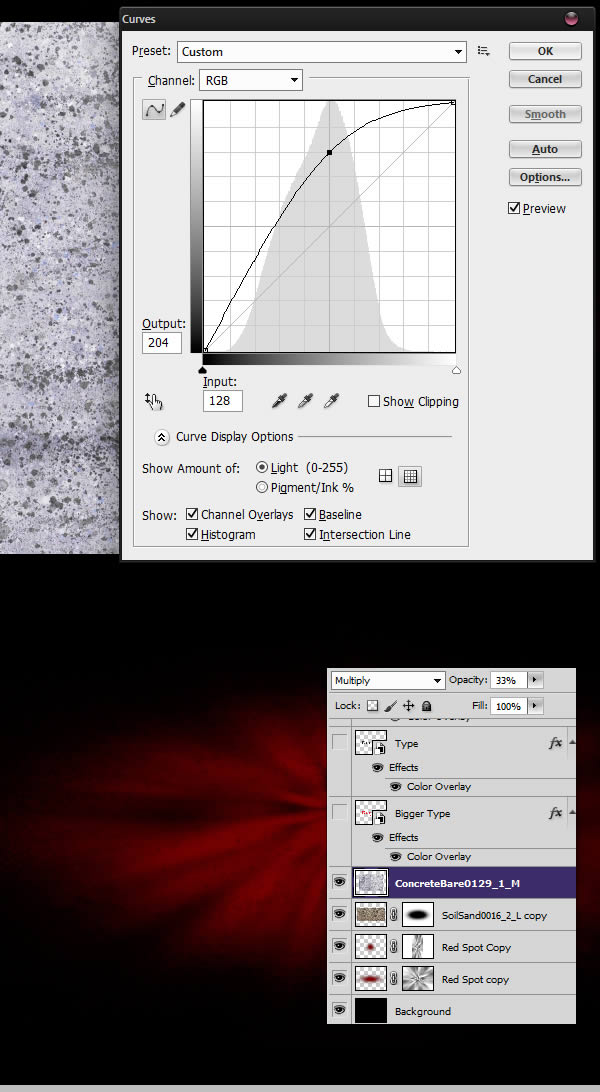Hide the ConcreteBare0129_1_M layer

click(x=339, y=882)
